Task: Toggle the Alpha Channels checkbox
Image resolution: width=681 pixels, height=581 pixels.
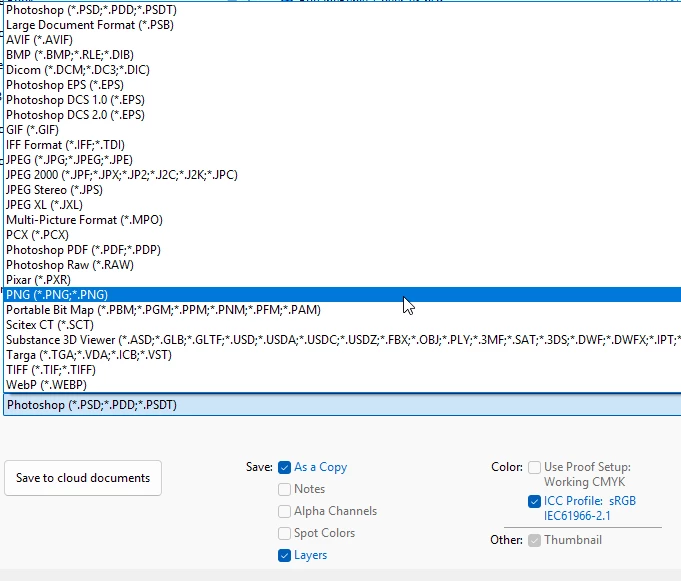Action: (x=284, y=511)
